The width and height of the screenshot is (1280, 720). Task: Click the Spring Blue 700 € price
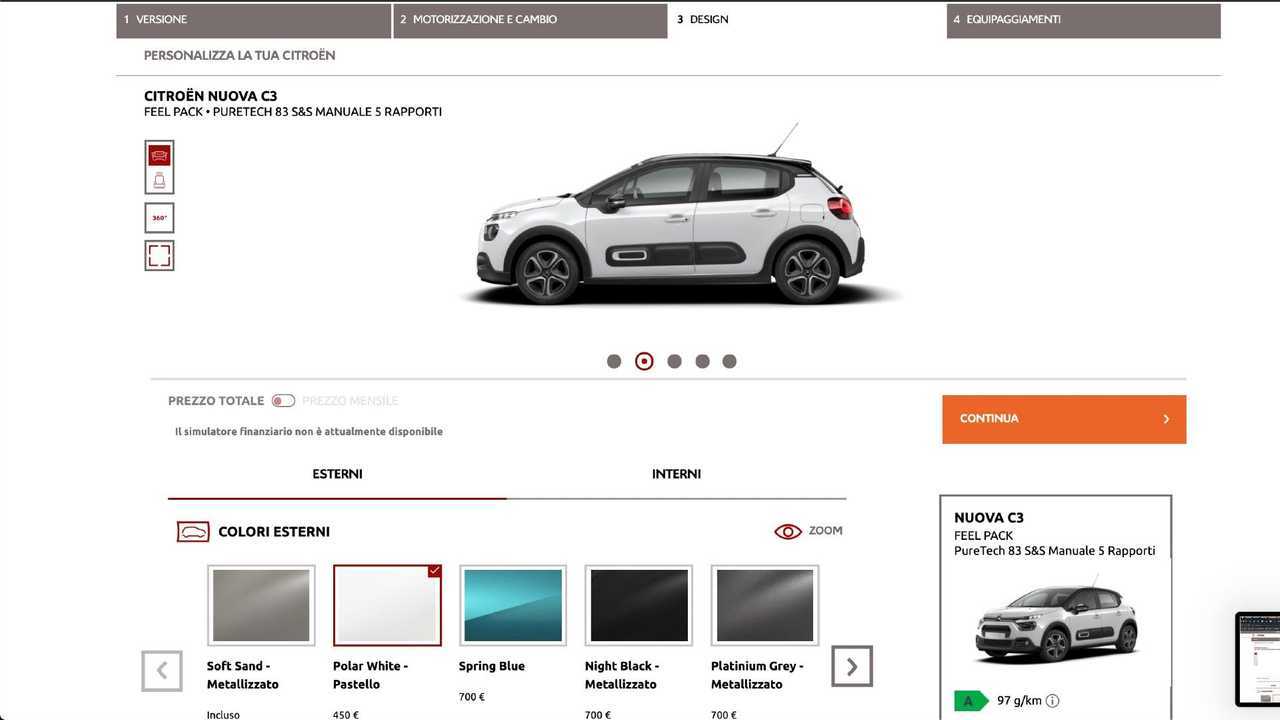(x=472, y=697)
